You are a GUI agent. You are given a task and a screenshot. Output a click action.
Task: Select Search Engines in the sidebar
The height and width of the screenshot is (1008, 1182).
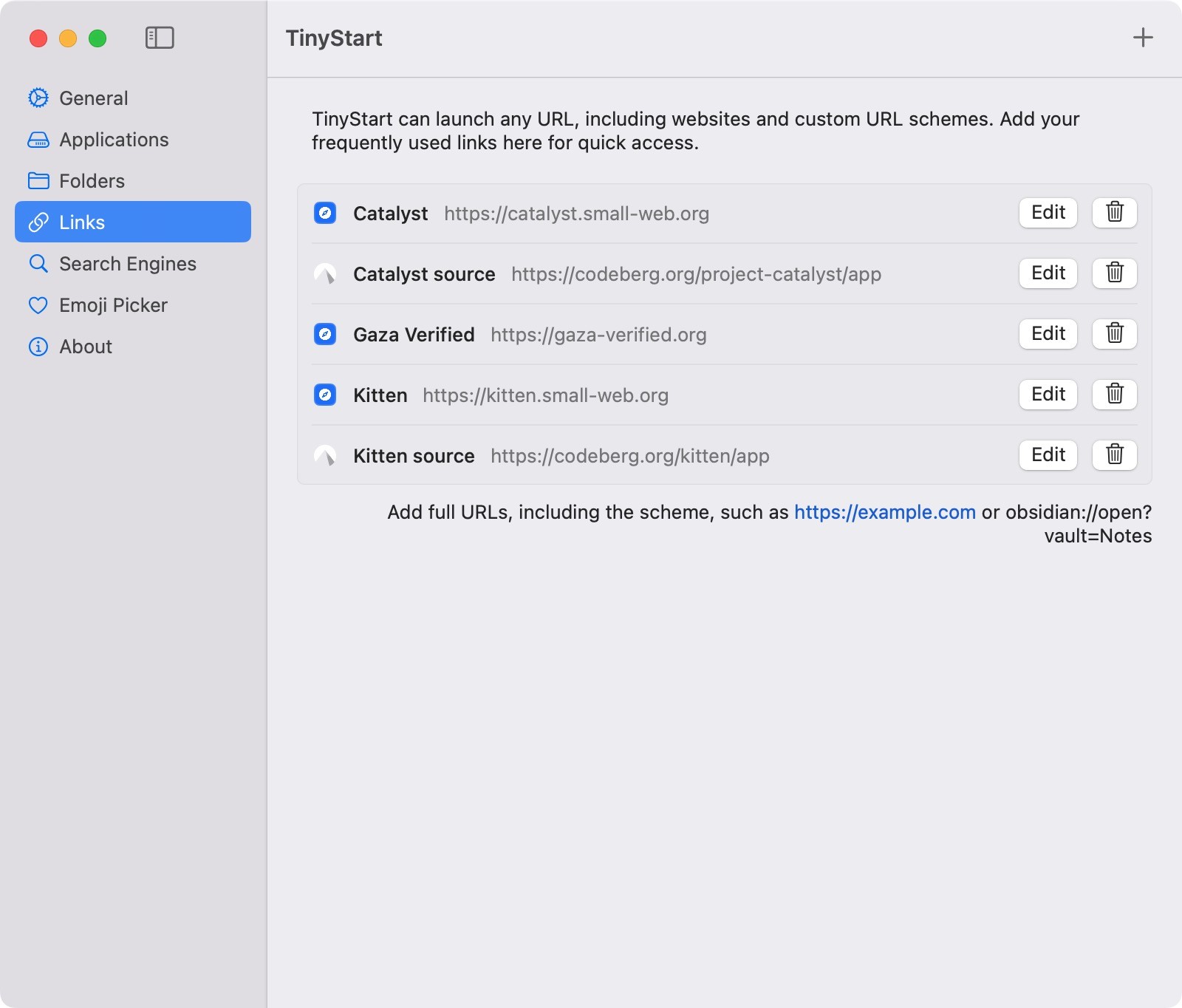coord(127,264)
